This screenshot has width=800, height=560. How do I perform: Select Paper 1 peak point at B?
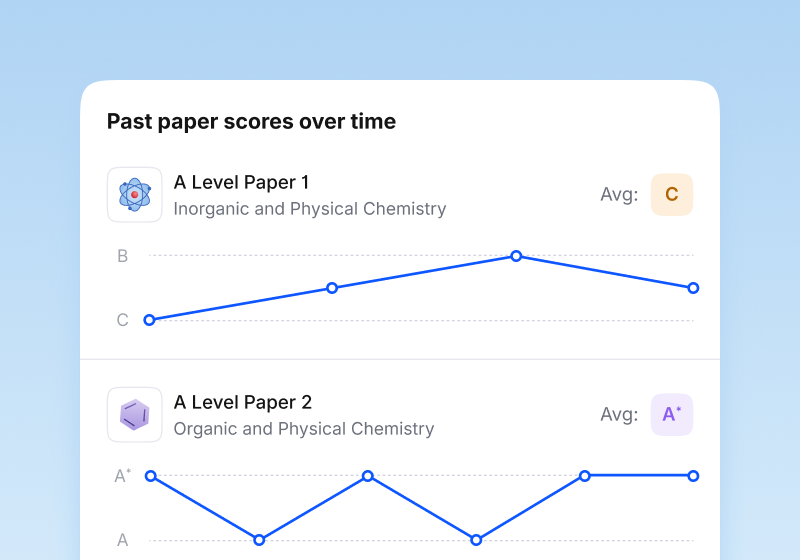[x=516, y=256]
